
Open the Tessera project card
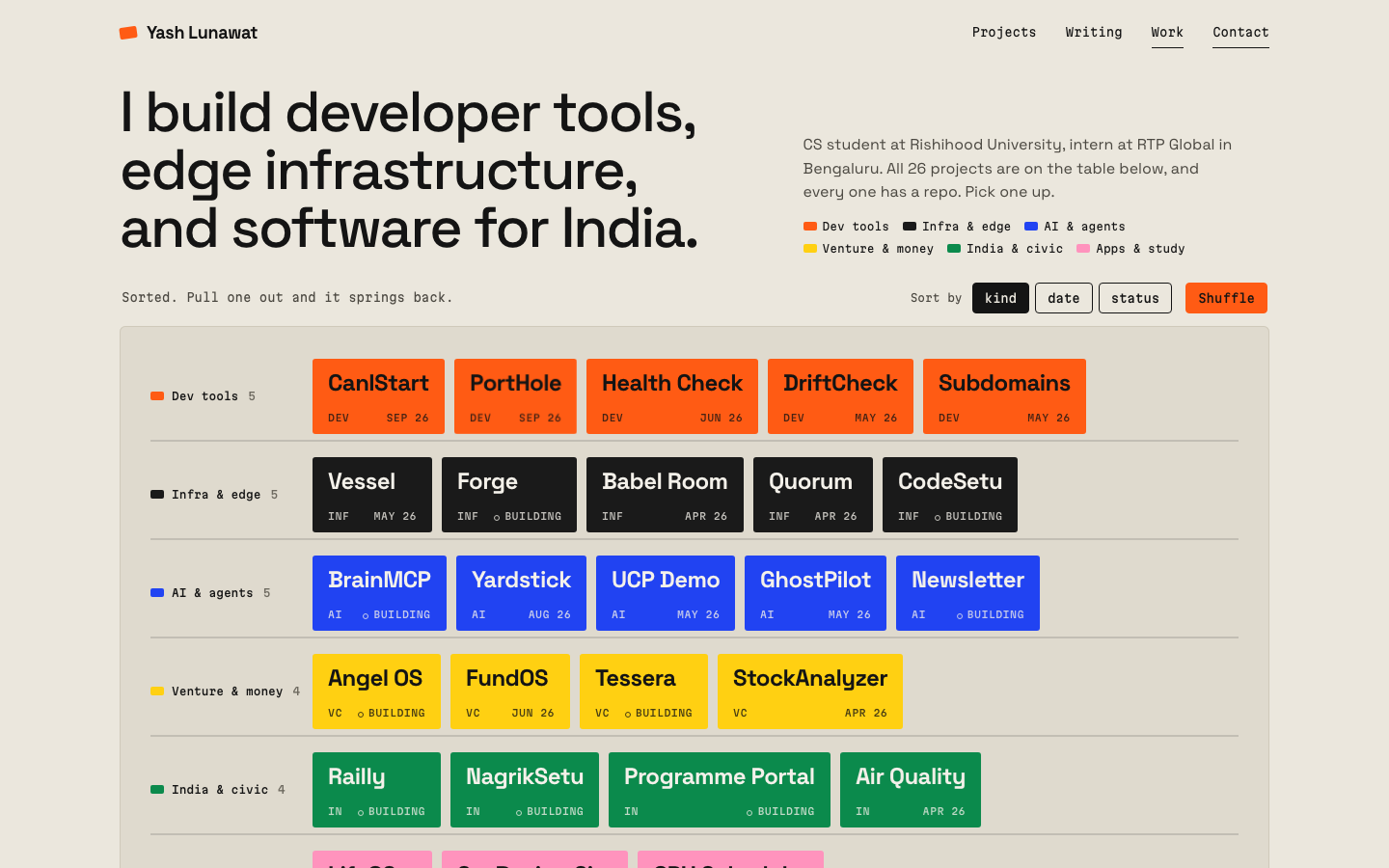coord(643,692)
